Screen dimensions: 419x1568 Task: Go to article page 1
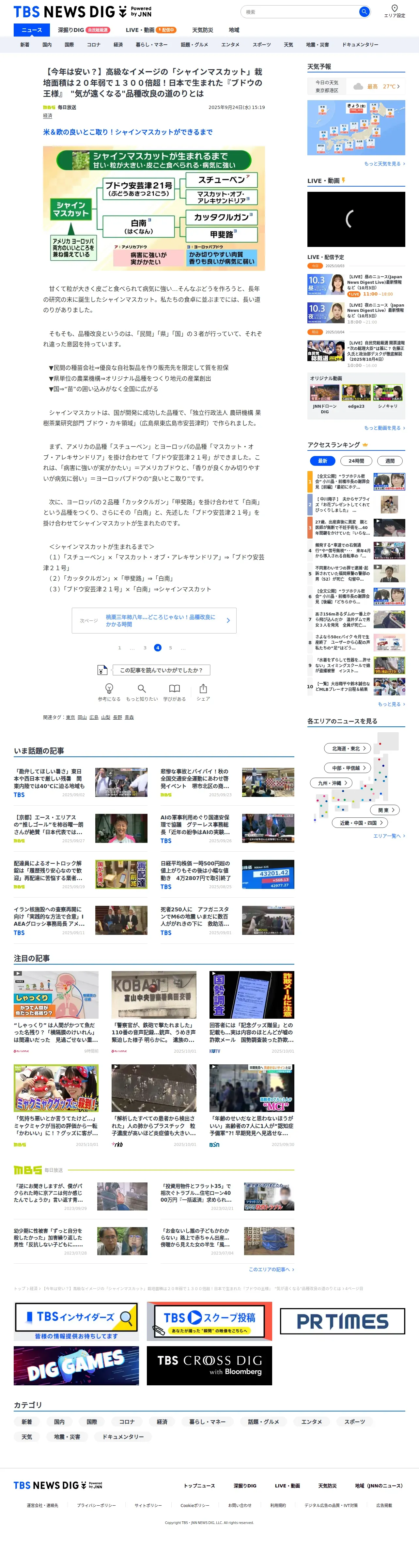point(119,648)
